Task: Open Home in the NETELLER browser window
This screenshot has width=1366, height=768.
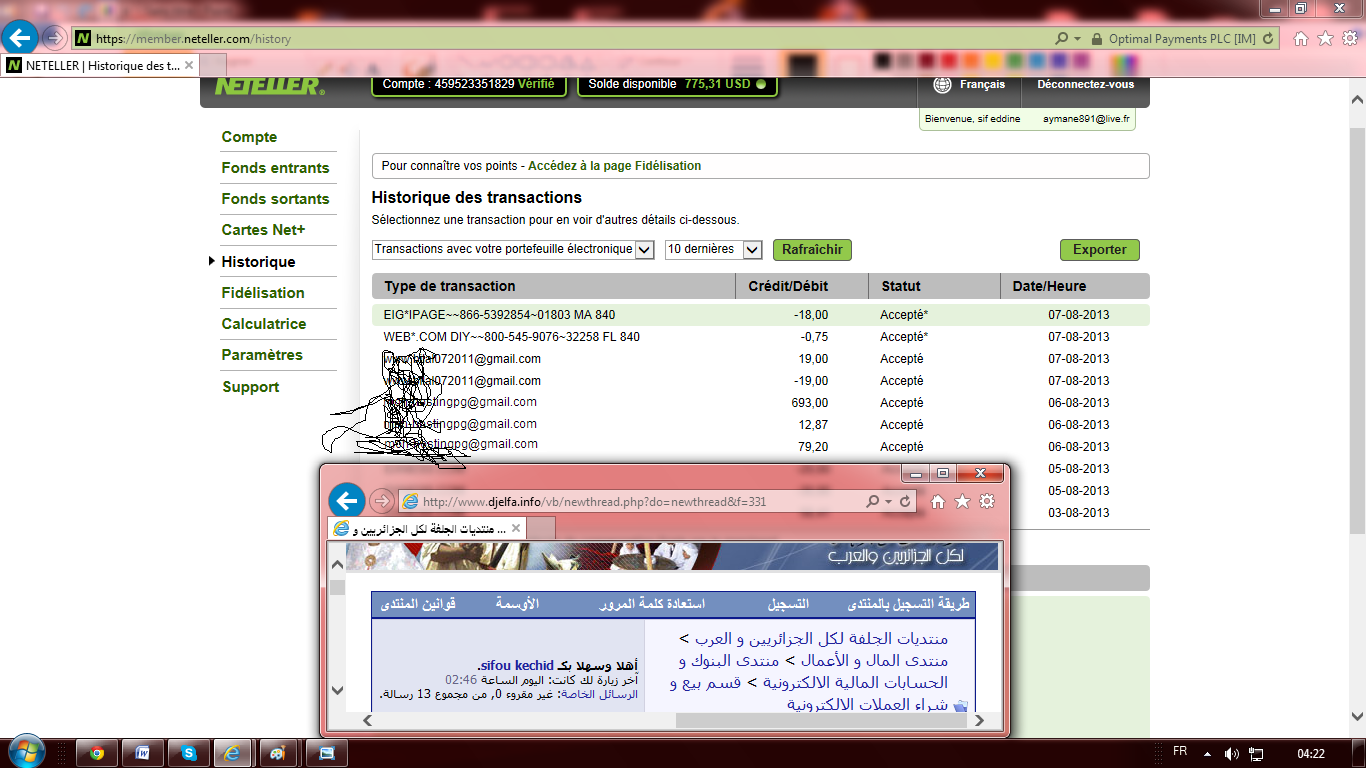Action: [1301, 38]
